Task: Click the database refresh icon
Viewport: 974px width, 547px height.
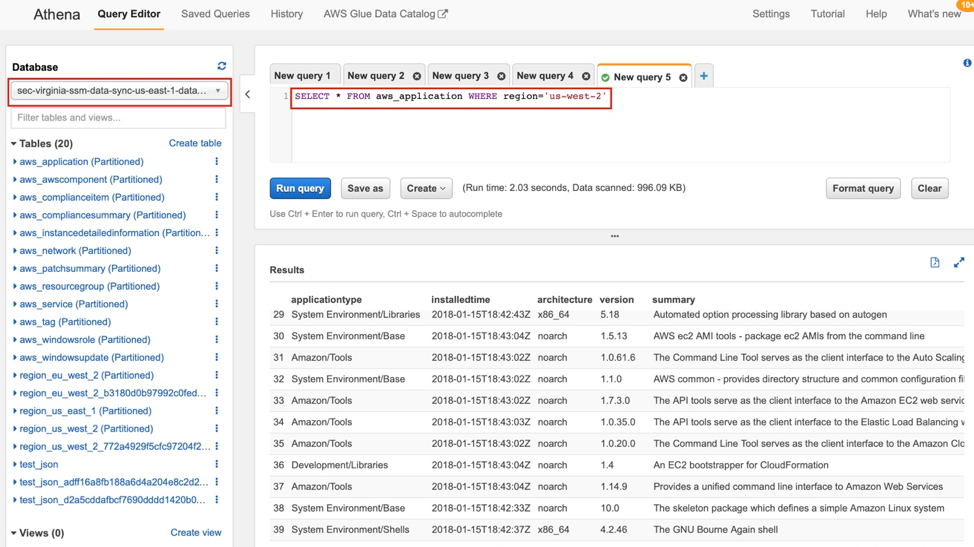Action: [x=221, y=66]
